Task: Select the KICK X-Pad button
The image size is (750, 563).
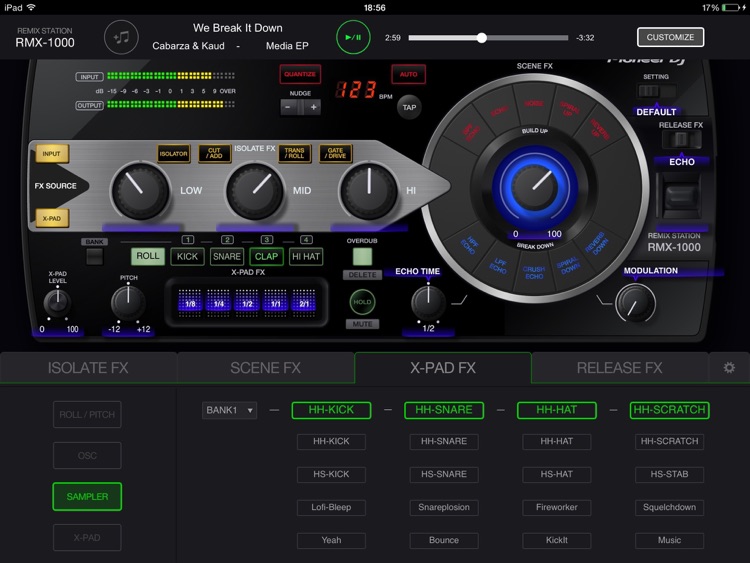Action: (x=188, y=257)
